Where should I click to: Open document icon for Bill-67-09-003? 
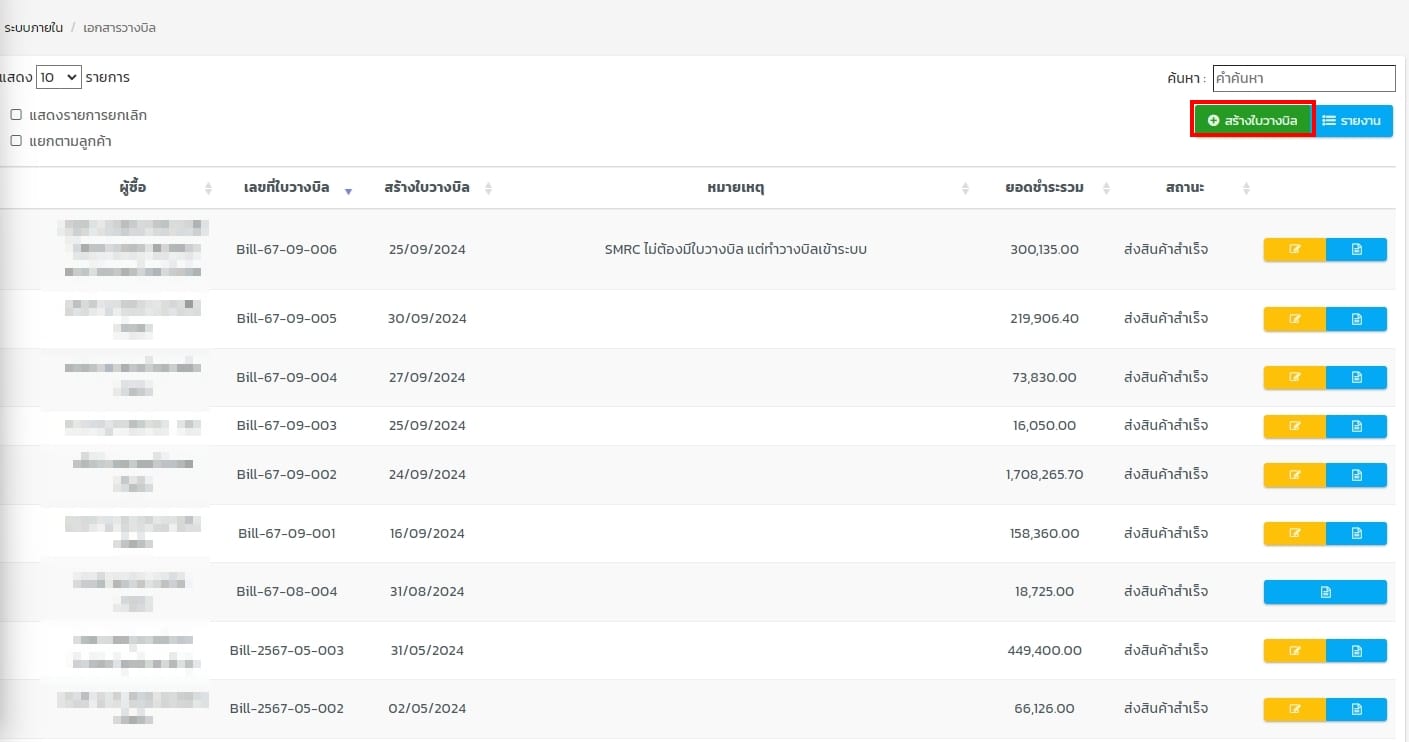(x=1356, y=426)
